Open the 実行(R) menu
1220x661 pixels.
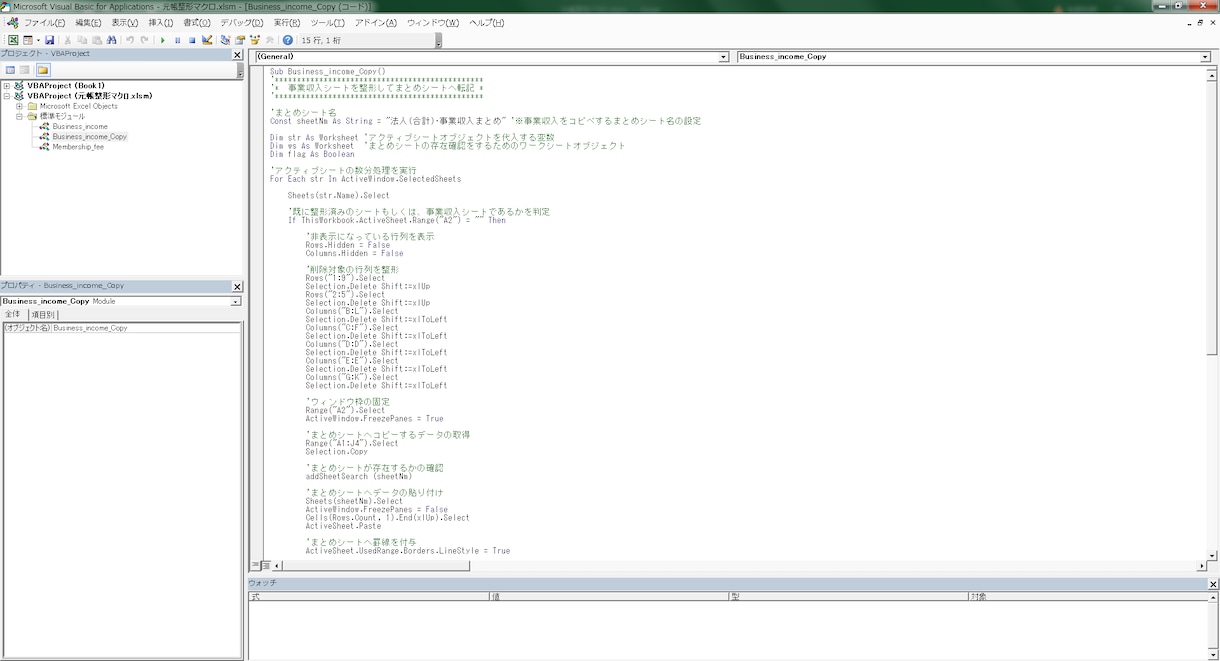288,22
